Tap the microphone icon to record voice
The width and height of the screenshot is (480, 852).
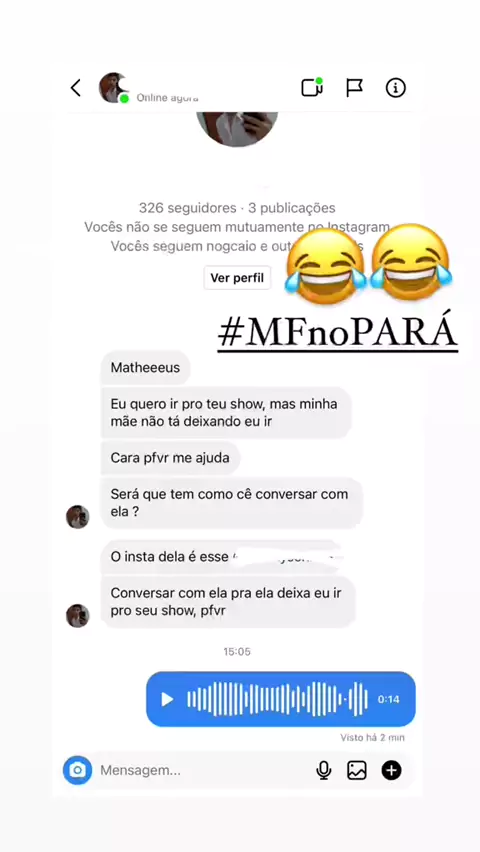click(323, 770)
